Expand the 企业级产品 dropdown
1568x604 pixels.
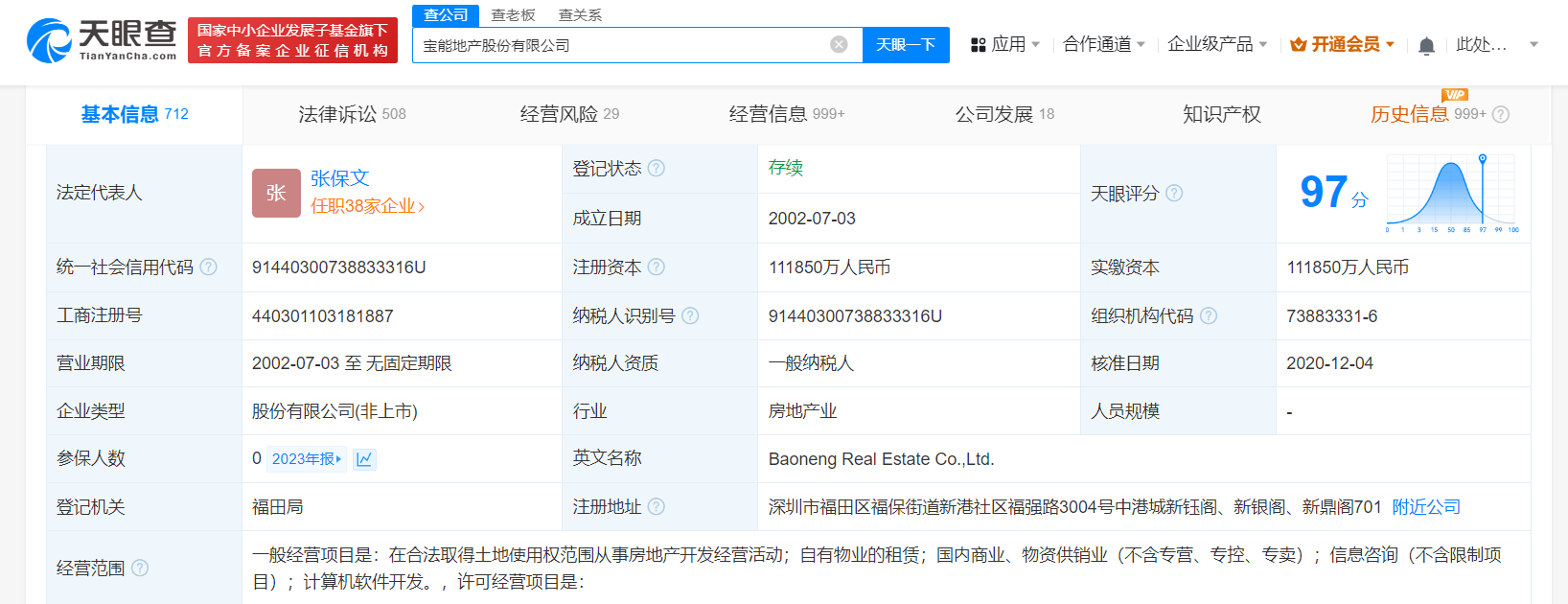point(1263,45)
